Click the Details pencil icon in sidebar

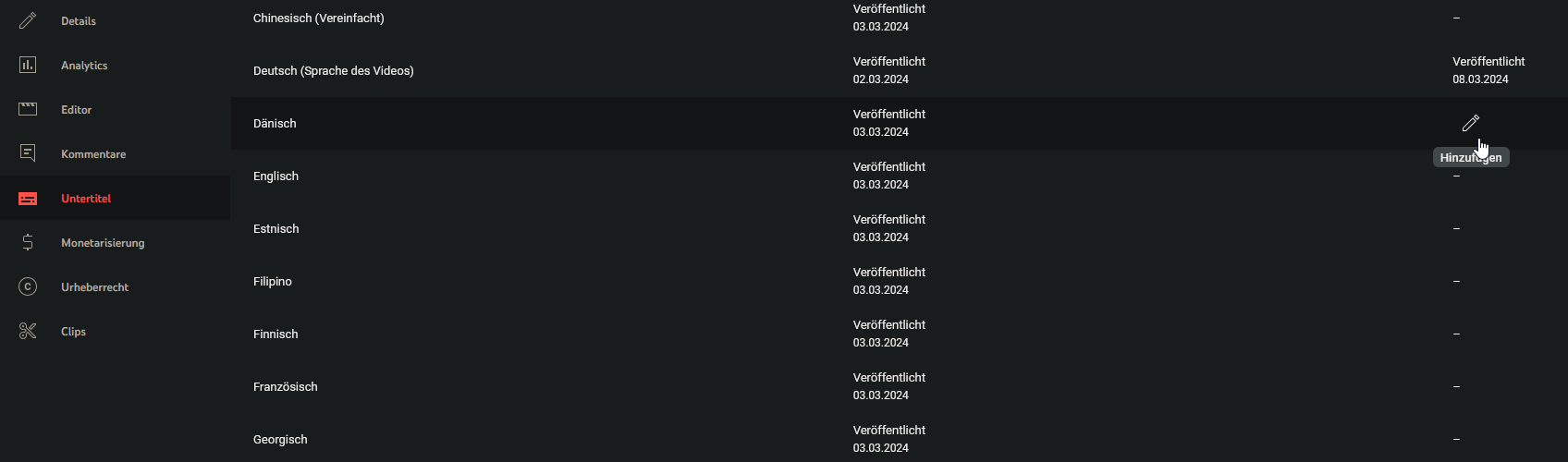(x=28, y=20)
